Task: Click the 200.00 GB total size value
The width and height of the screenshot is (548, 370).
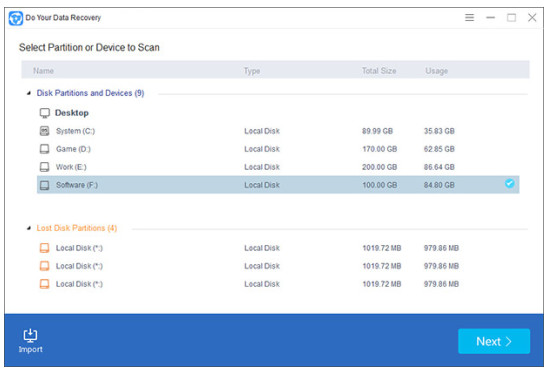Action: (380, 167)
